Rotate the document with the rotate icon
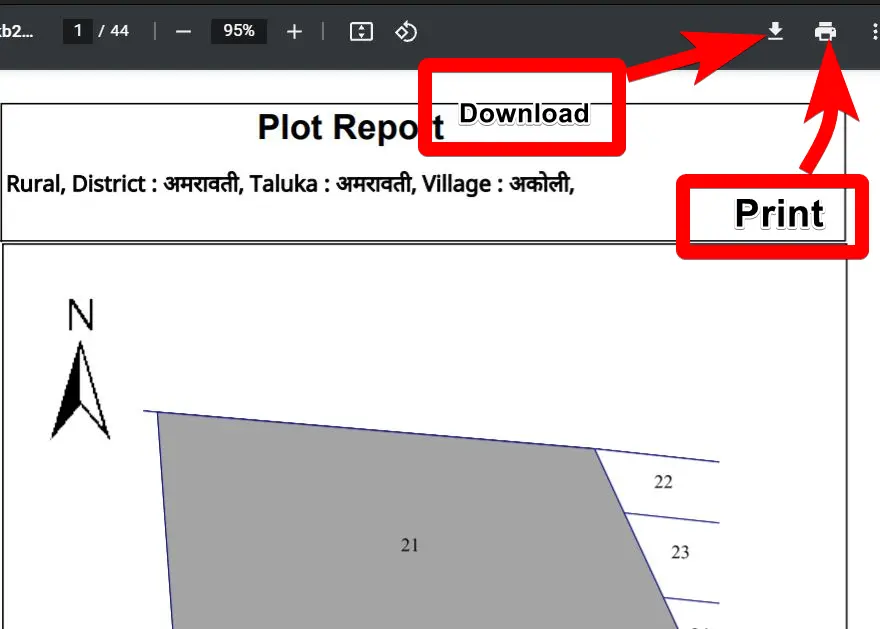 point(405,32)
